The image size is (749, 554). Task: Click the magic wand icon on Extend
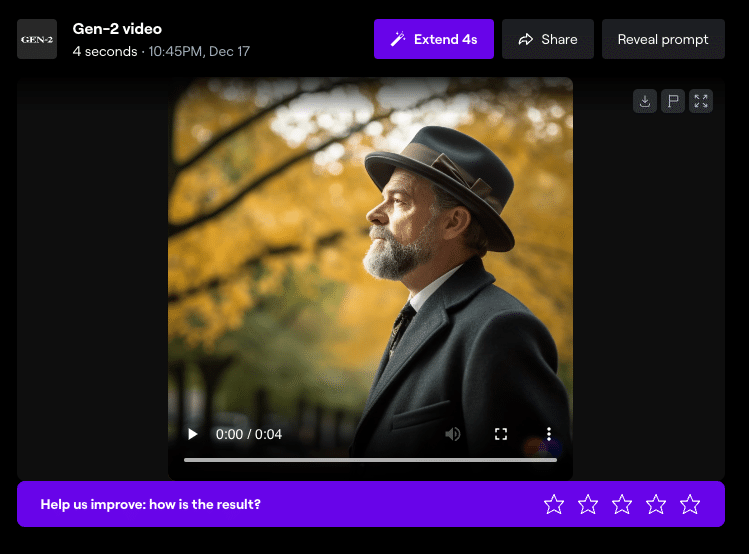click(398, 39)
